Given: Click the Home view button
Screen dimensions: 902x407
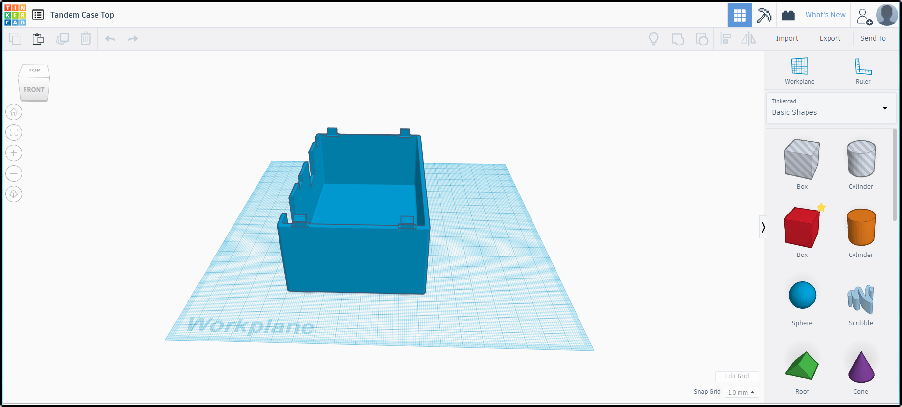Looking at the screenshot, I should [15, 112].
